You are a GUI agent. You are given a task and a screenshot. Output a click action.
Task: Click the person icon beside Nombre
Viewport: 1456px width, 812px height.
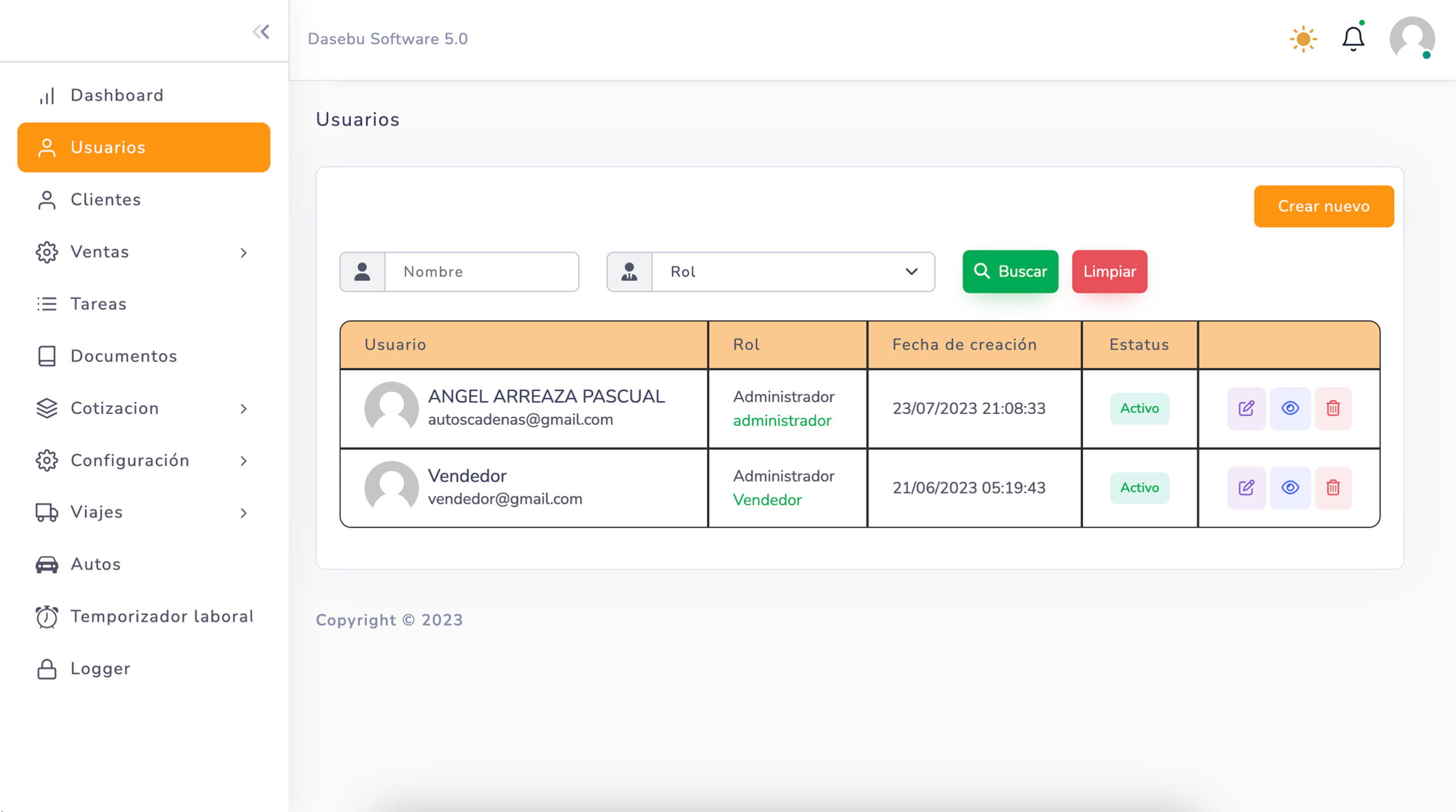click(x=362, y=272)
